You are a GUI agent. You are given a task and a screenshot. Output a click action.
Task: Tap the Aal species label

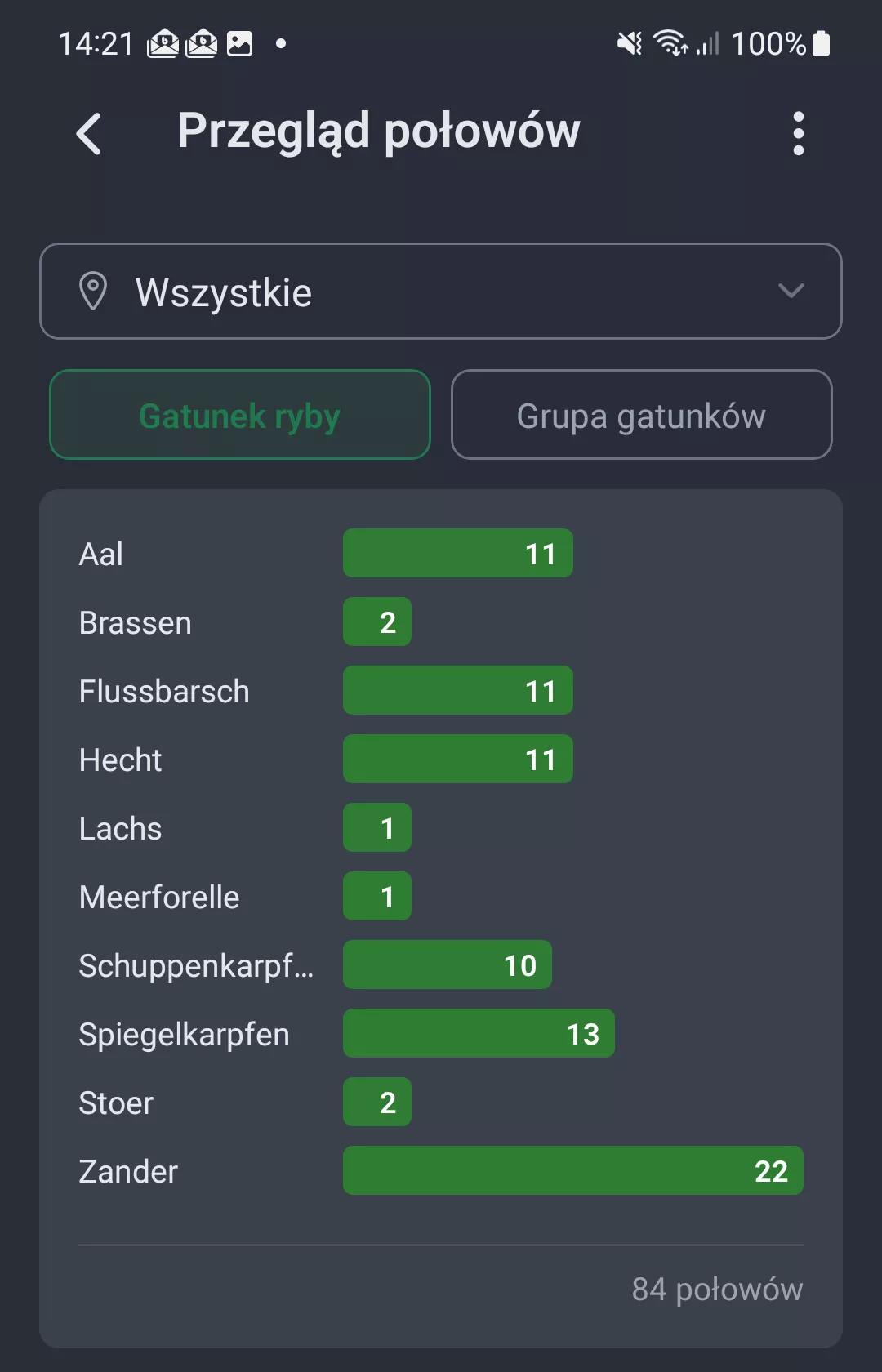click(101, 554)
